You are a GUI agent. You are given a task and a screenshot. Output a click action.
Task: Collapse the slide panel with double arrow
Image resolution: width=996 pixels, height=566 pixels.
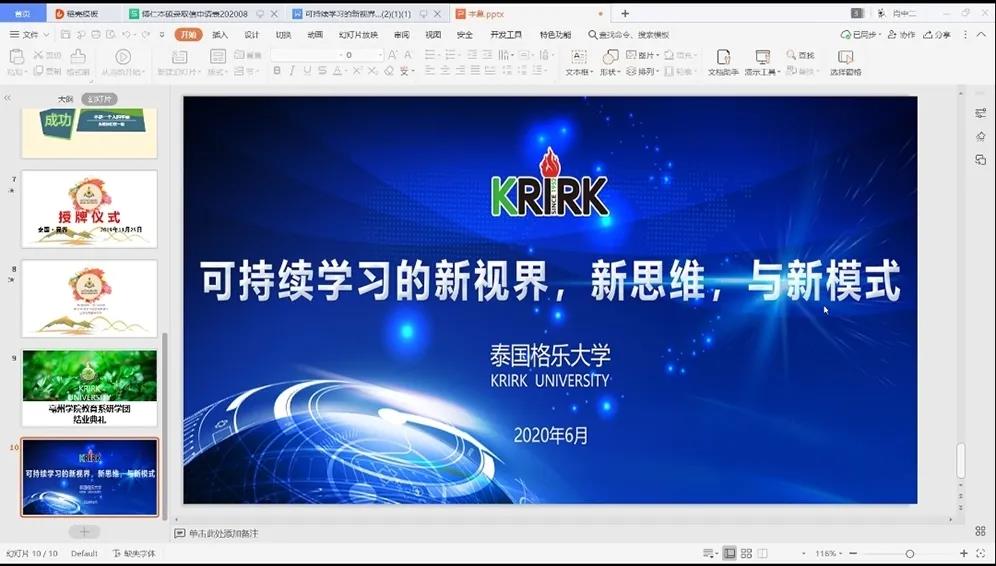tap(8, 98)
